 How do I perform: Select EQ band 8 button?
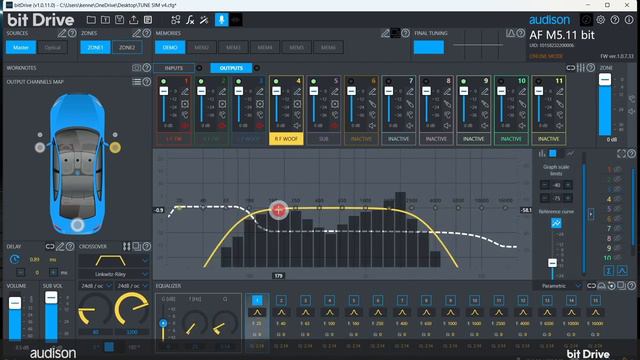[x=426, y=300]
